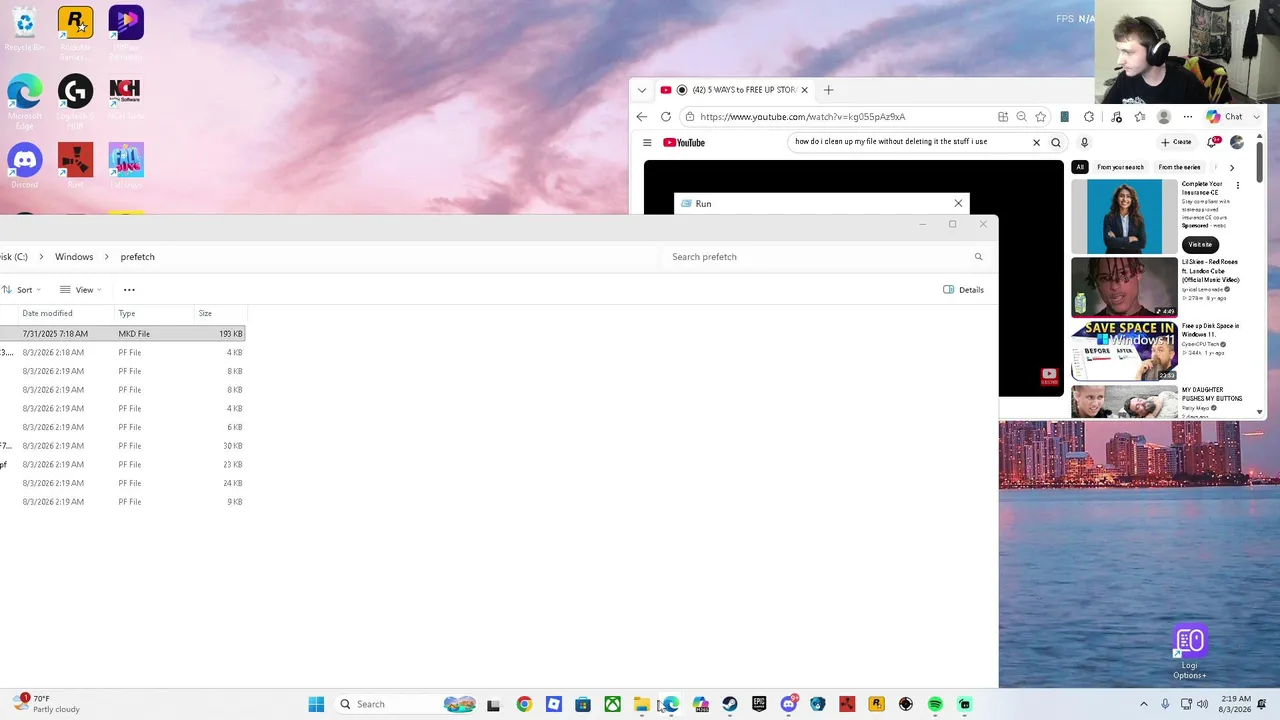1280x720 pixels.
Task: Navigate to the Windows folder breadcrumb
Action: pyautogui.click(x=74, y=257)
